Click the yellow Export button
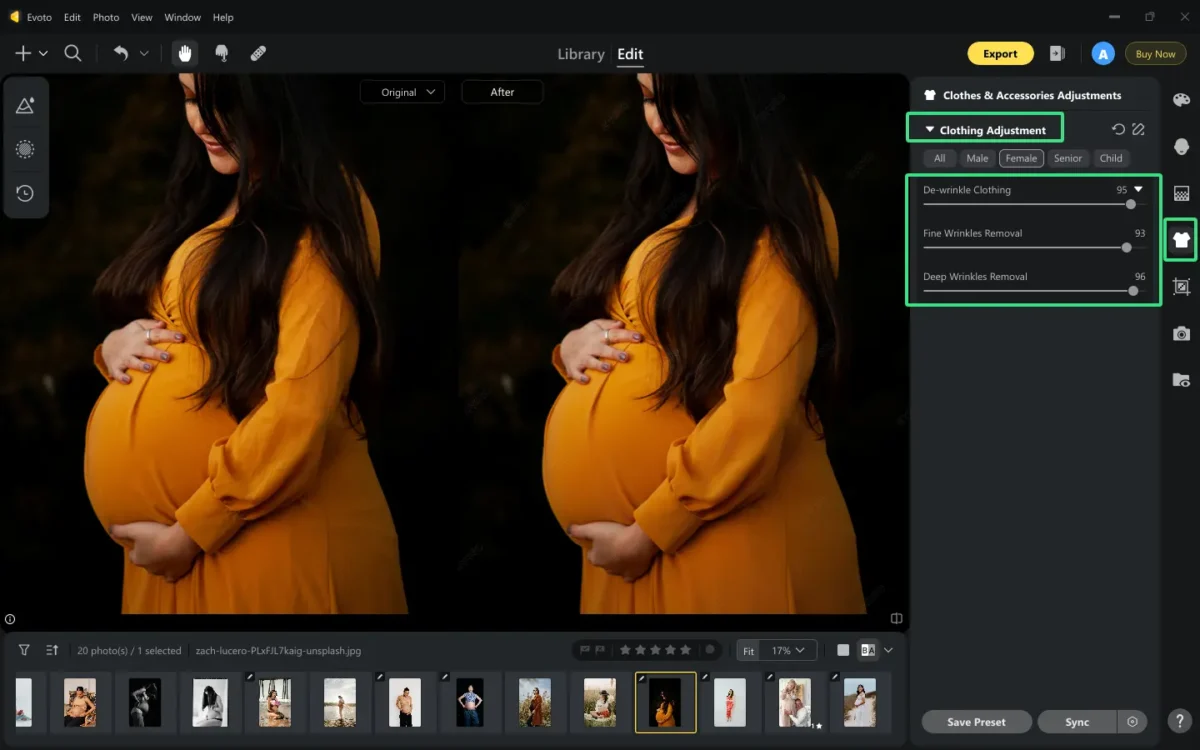 pos(1000,54)
